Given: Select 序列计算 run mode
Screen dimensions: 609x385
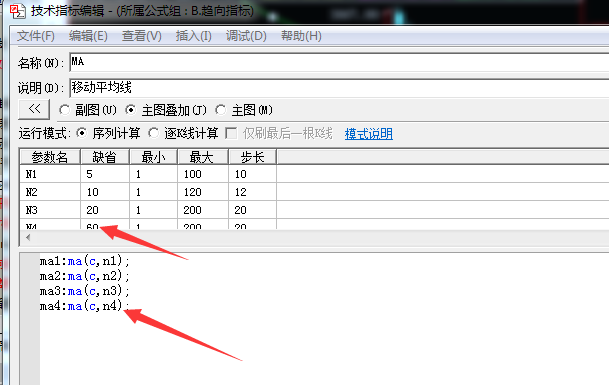Looking at the screenshot, I should [x=82, y=133].
